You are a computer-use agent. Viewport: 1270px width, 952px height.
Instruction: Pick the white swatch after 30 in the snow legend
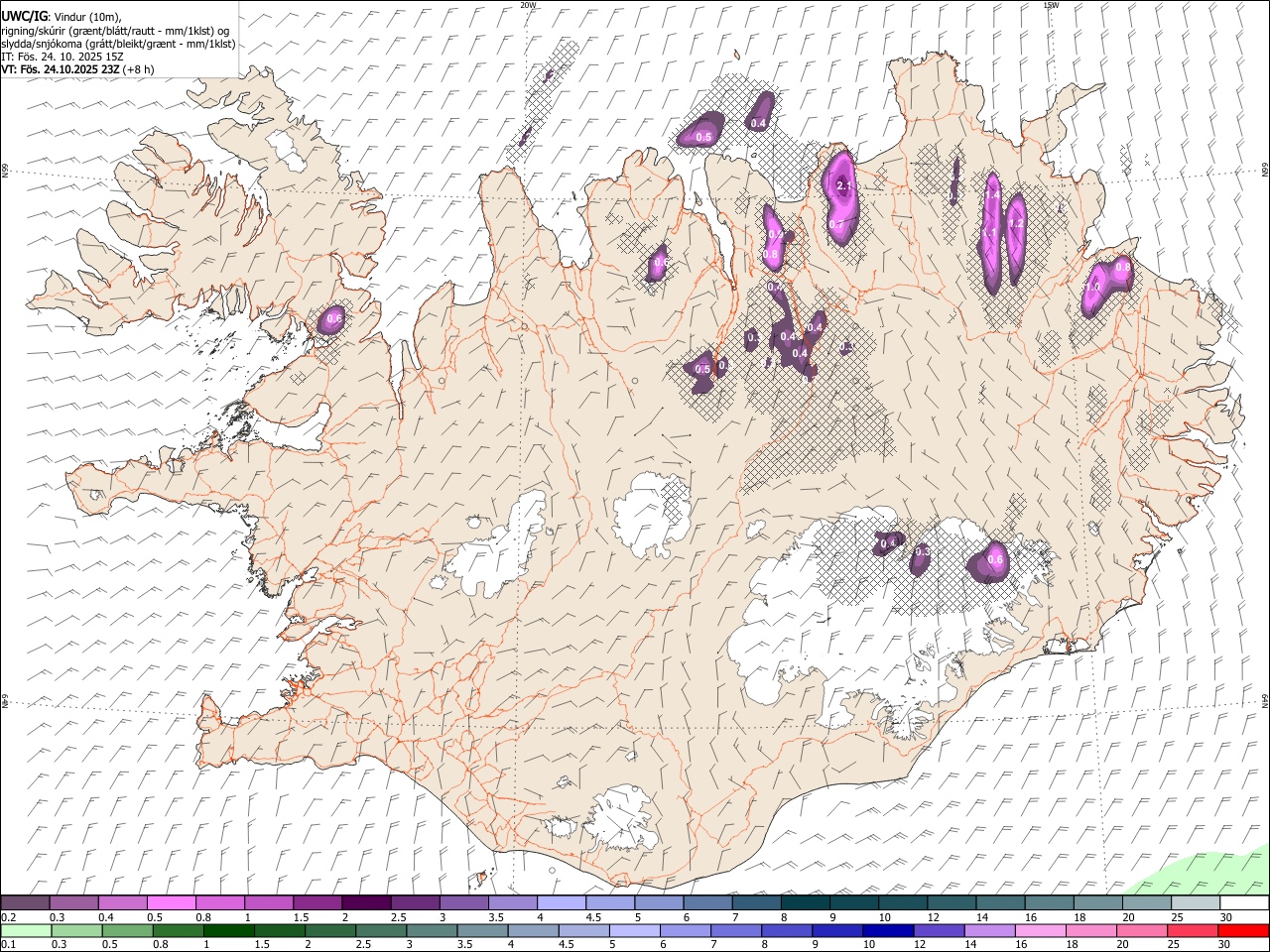[x=1244, y=903]
